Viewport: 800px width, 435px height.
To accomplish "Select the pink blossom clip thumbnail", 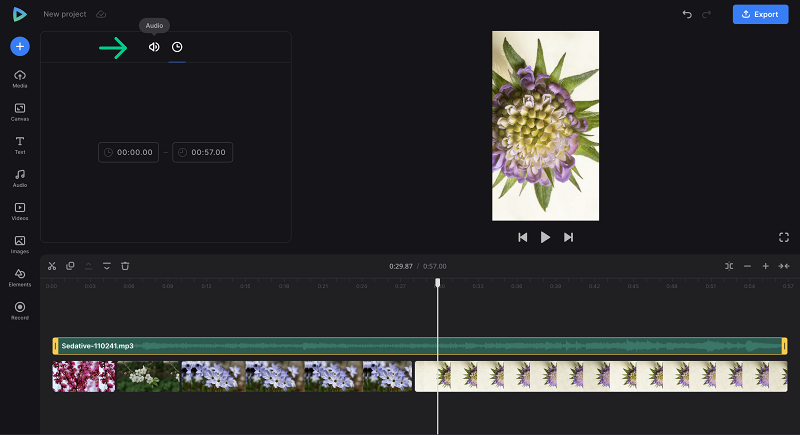I will [x=84, y=376].
